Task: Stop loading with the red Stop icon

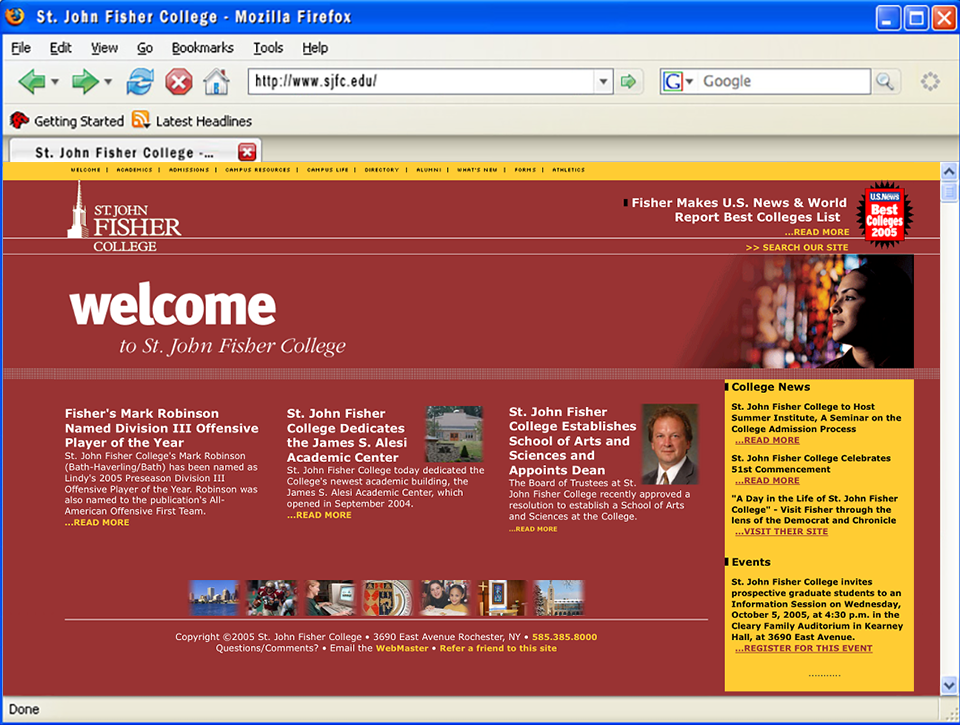Action: (179, 82)
